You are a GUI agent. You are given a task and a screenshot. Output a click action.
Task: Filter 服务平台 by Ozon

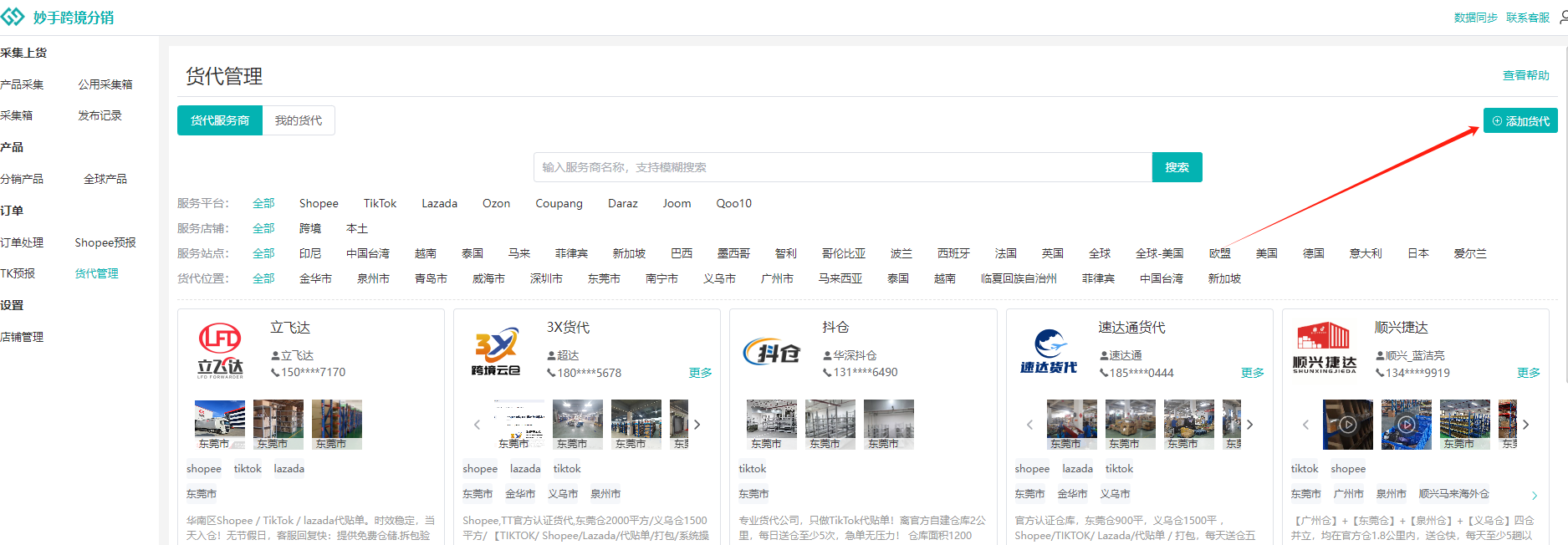coord(496,203)
